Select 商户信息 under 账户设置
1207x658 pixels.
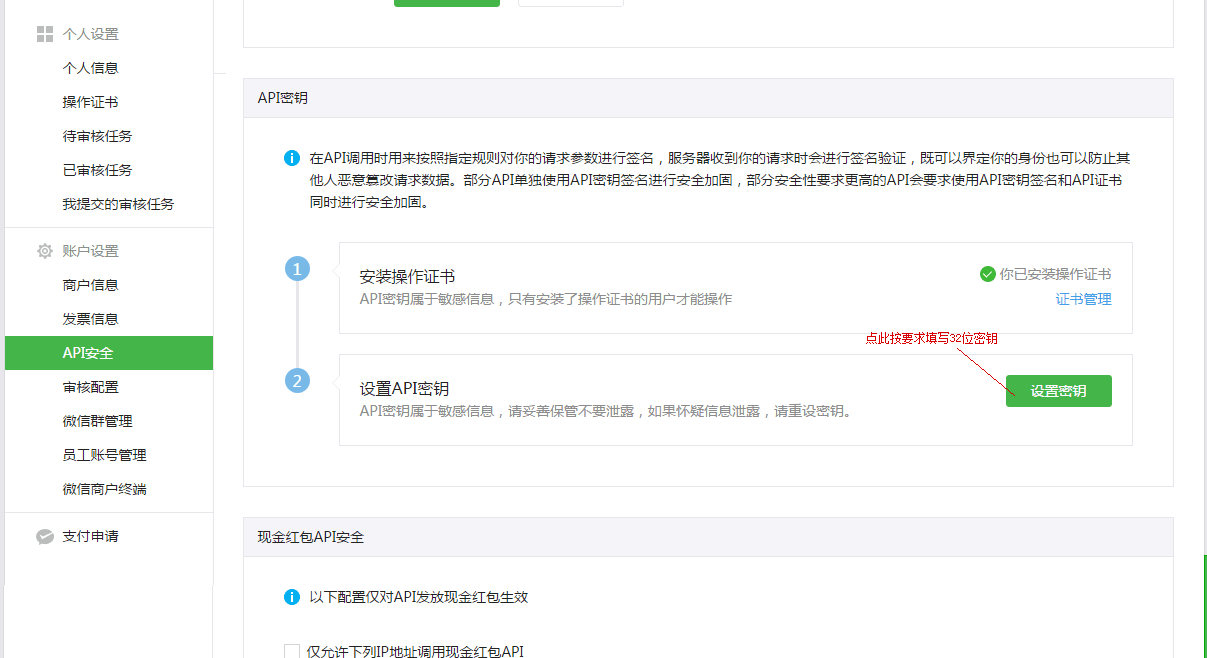point(90,285)
